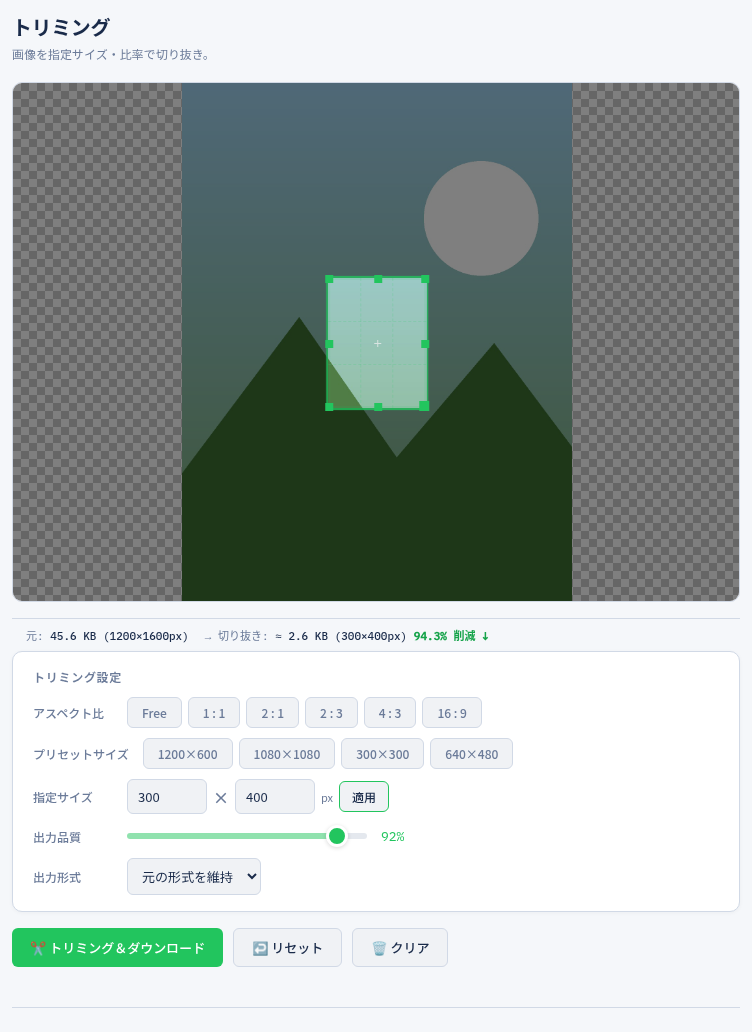Apply the 300×300 preset size

[x=382, y=754]
